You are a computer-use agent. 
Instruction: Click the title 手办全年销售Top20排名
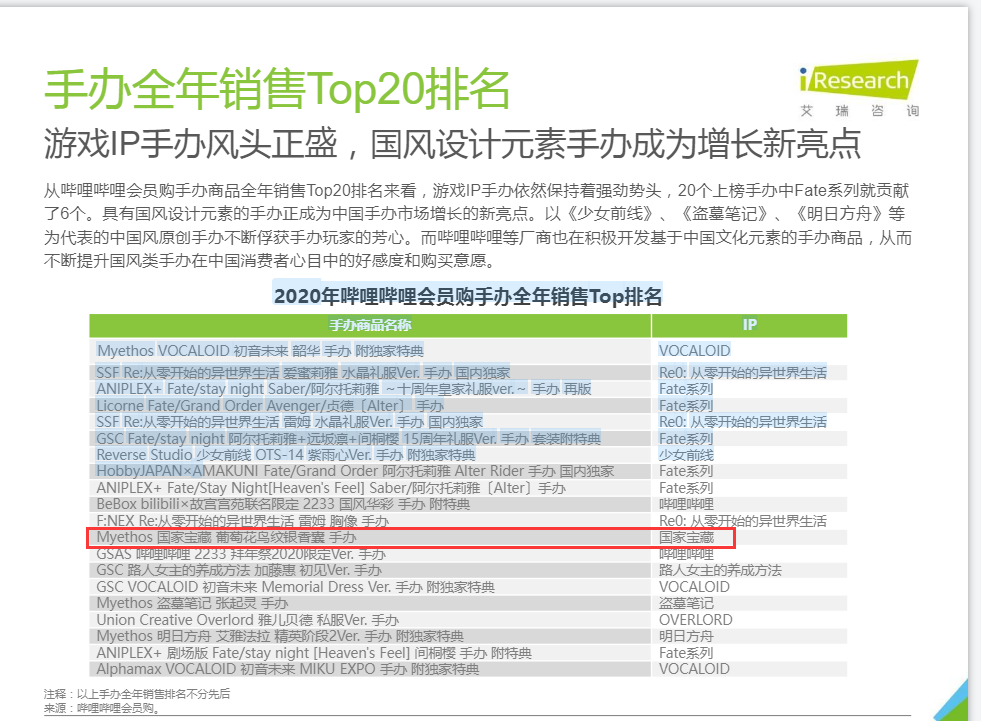pos(277,89)
